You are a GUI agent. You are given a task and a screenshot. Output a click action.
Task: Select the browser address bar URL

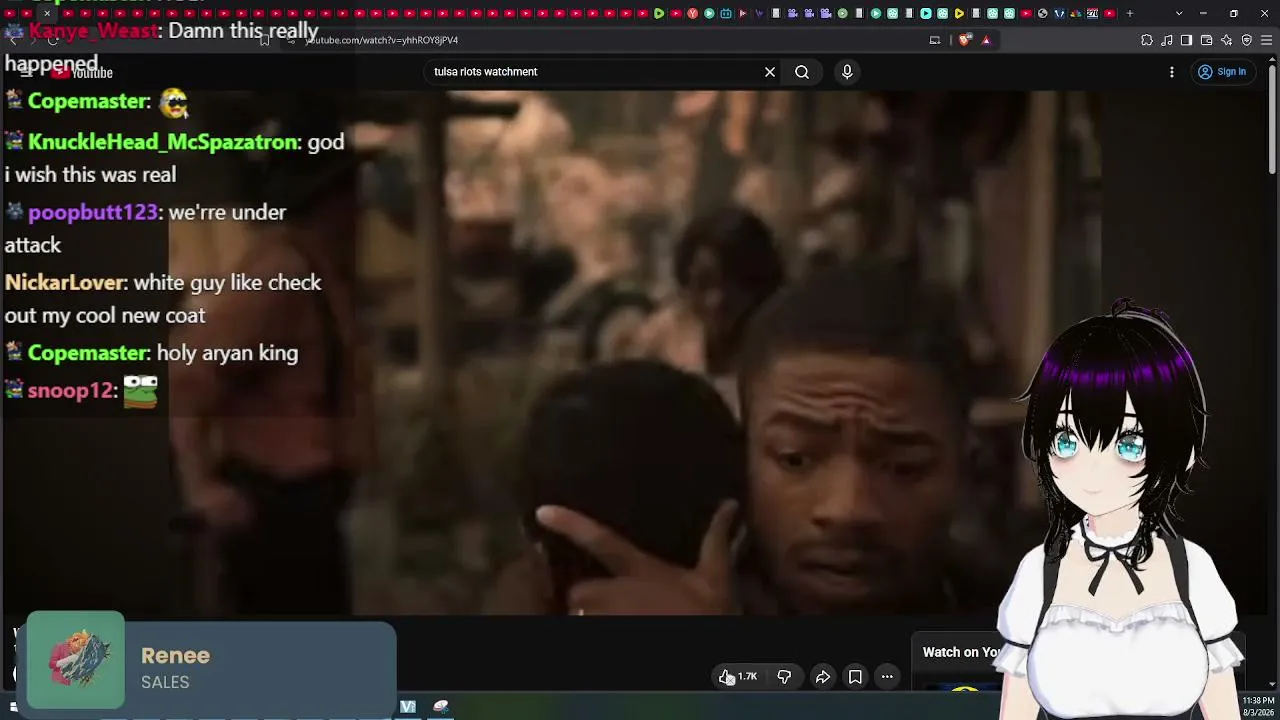pos(382,40)
